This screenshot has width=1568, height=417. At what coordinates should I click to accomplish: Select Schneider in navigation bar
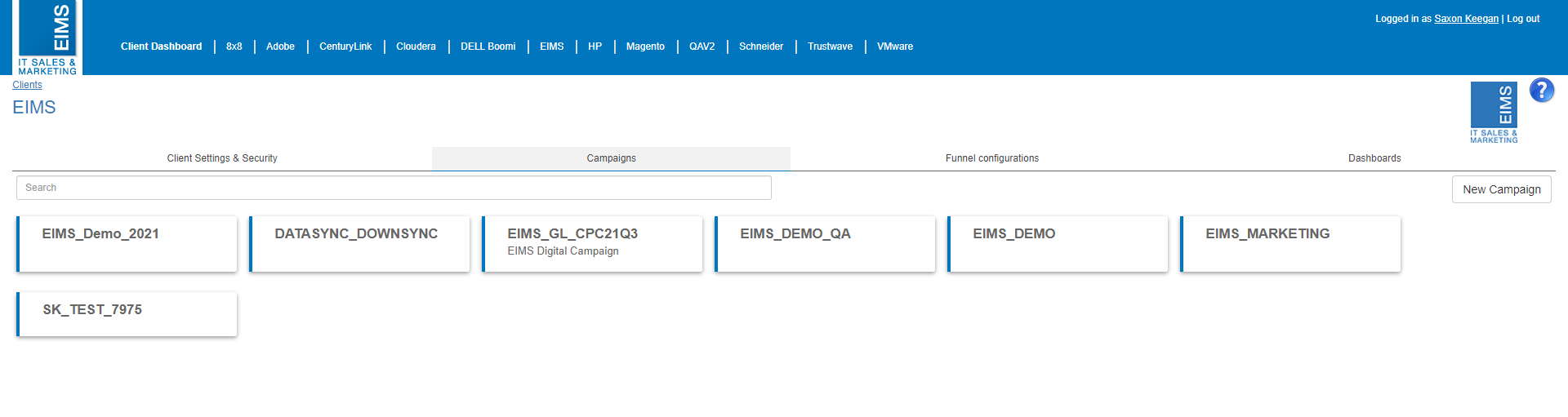[761, 47]
